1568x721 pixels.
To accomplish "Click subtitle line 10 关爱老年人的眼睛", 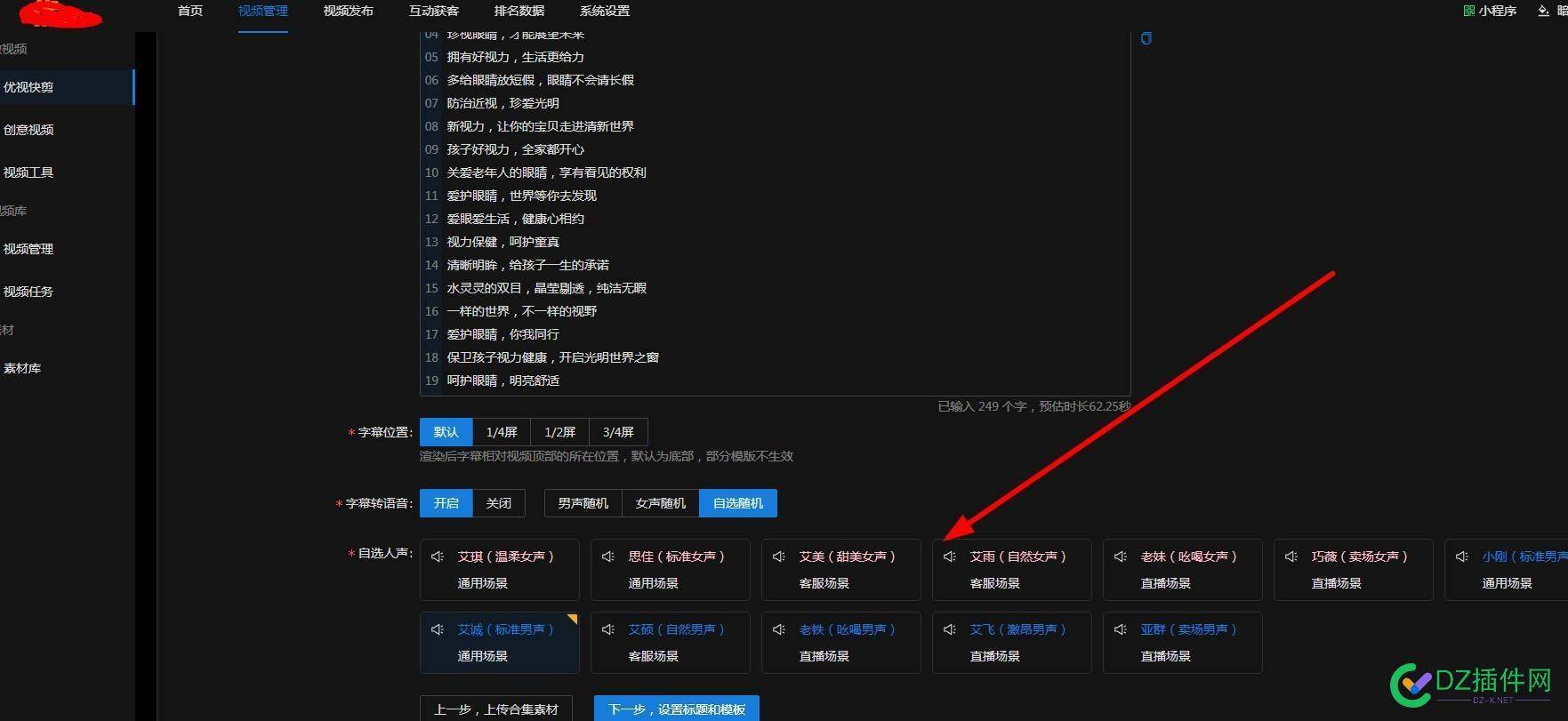I will coord(547,172).
